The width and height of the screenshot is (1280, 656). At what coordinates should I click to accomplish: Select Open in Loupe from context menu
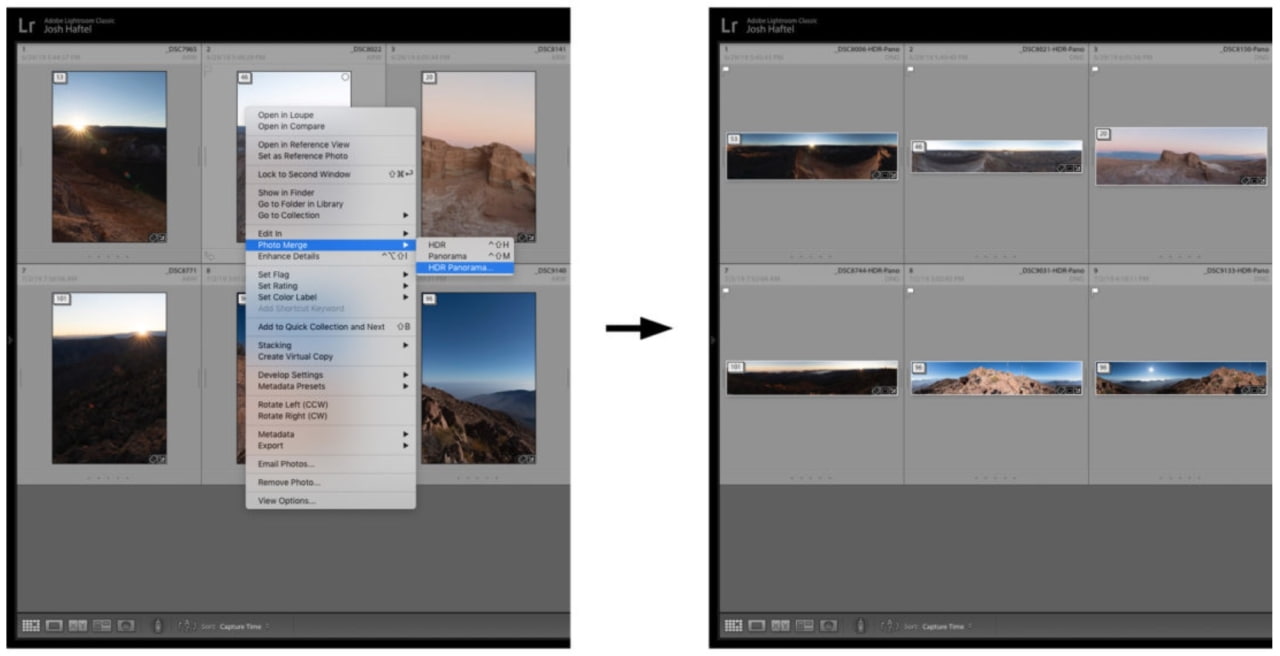pyautogui.click(x=286, y=115)
